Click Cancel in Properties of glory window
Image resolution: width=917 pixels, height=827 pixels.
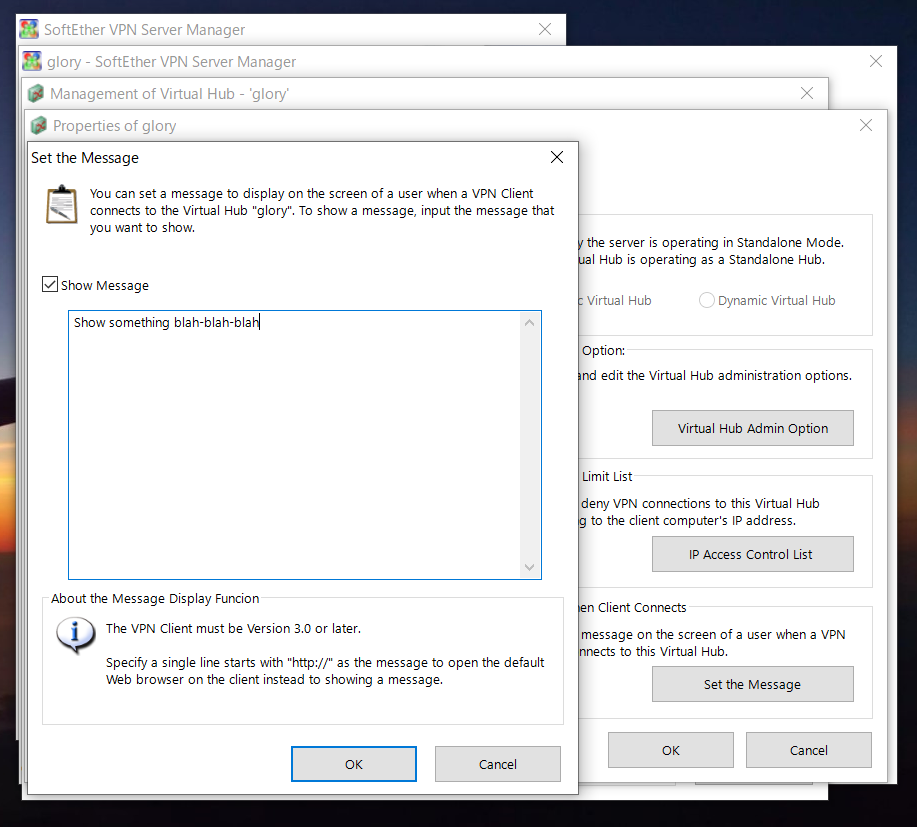click(x=809, y=750)
